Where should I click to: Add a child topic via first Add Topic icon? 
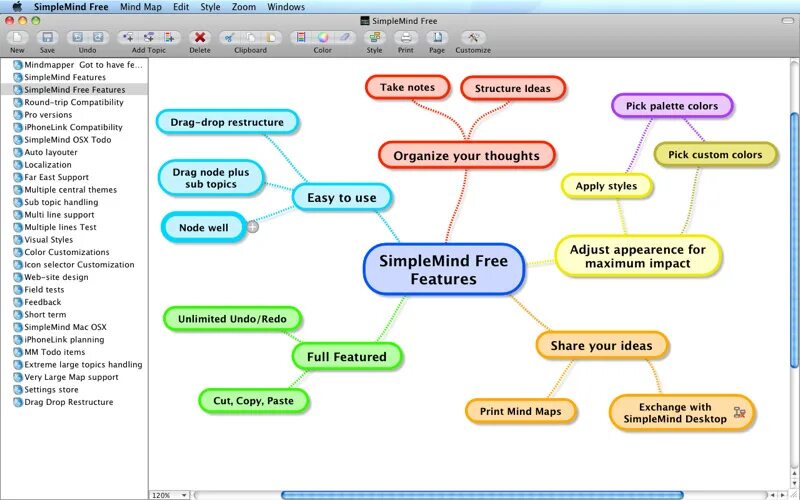(x=128, y=37)
